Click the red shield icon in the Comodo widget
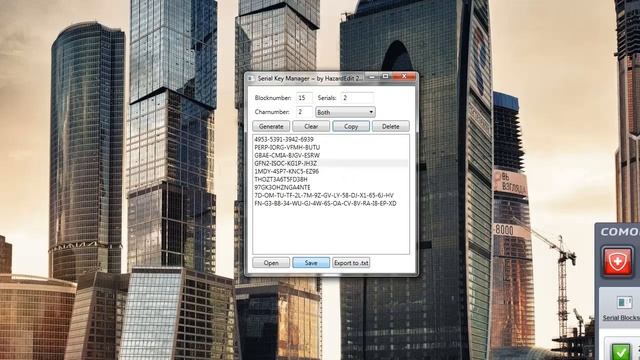 (618, 261)
